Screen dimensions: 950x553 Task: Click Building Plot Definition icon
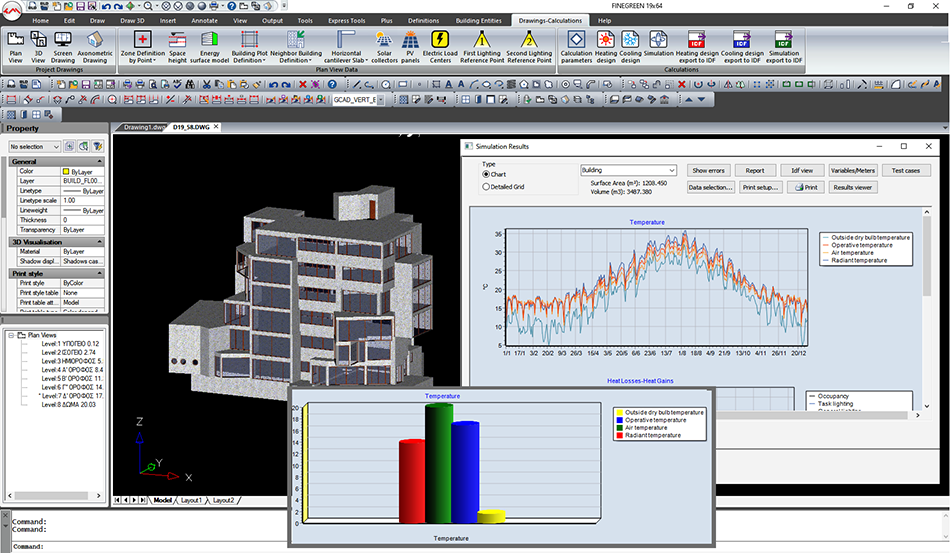coord(249,47)
